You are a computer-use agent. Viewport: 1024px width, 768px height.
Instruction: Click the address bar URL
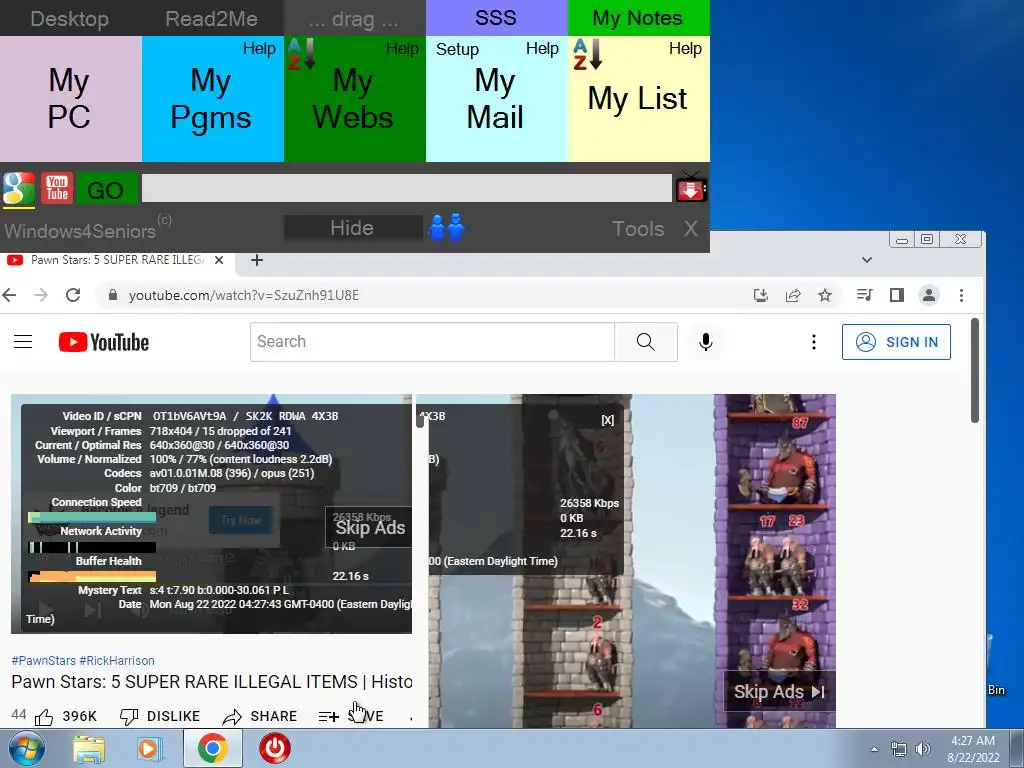coord(244,295)
